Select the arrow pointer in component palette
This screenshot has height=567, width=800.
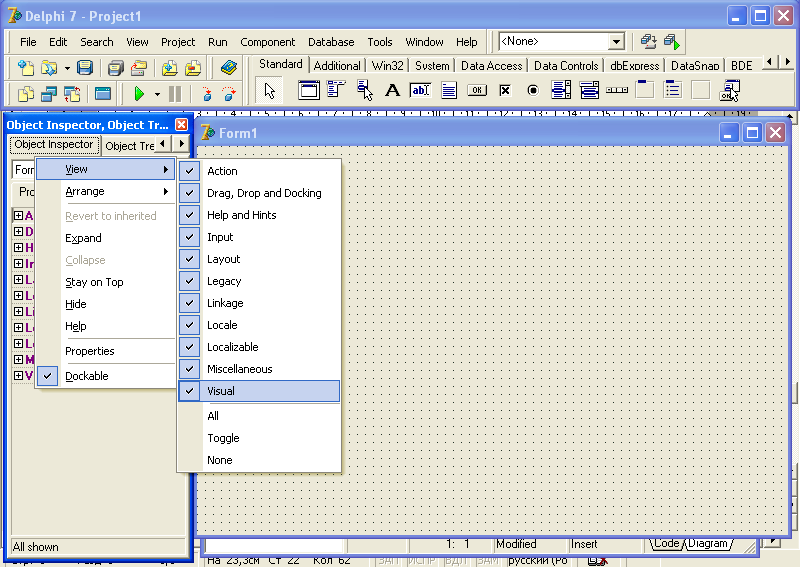(x=269, y=91)
